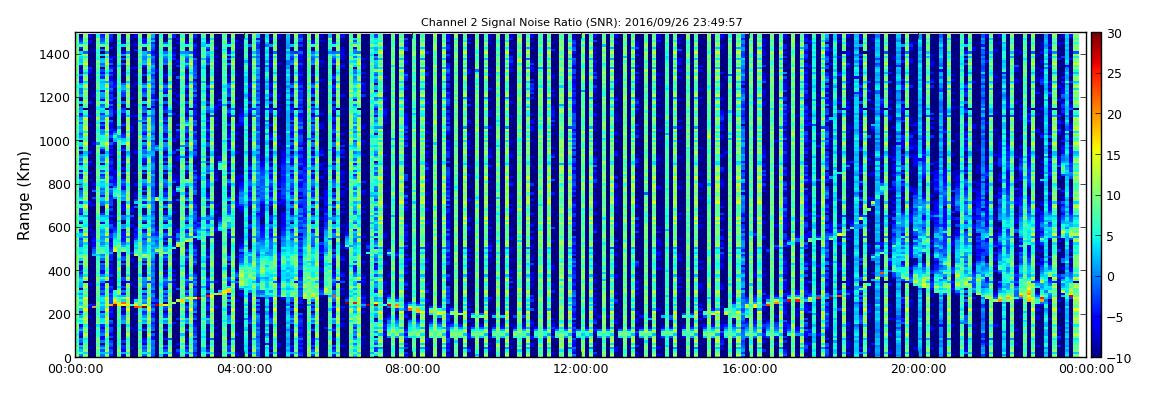Click the colorbar tick label '25'

(x=1113, y=74)
